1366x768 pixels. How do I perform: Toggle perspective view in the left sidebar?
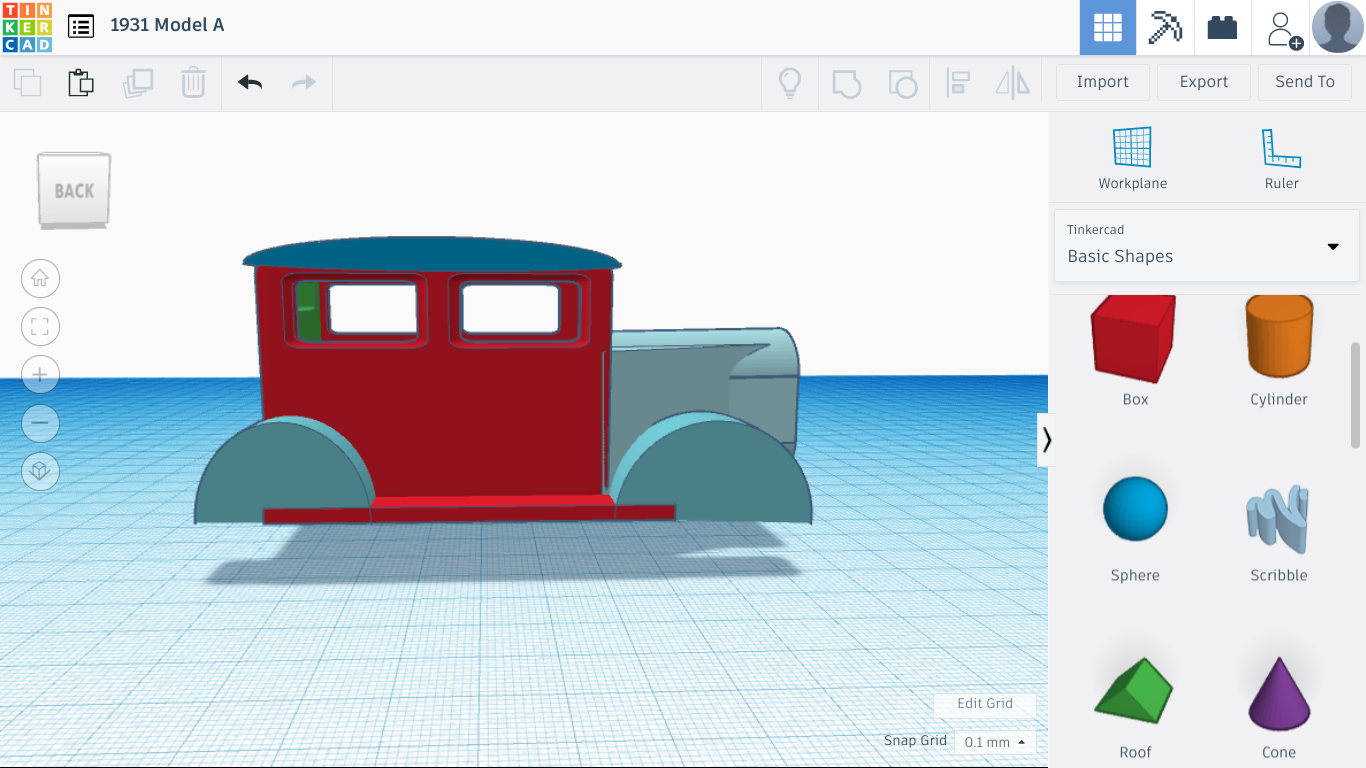point(40,471)
